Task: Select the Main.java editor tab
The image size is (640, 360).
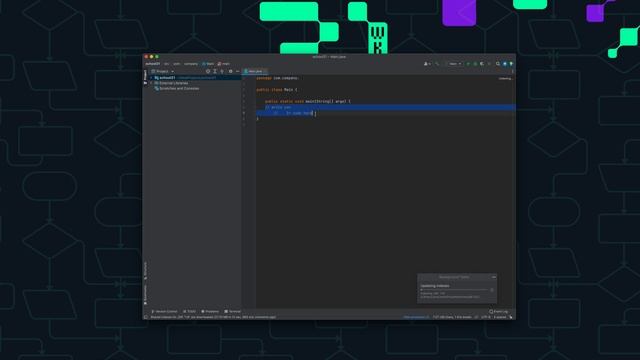Action: (254, 71)
